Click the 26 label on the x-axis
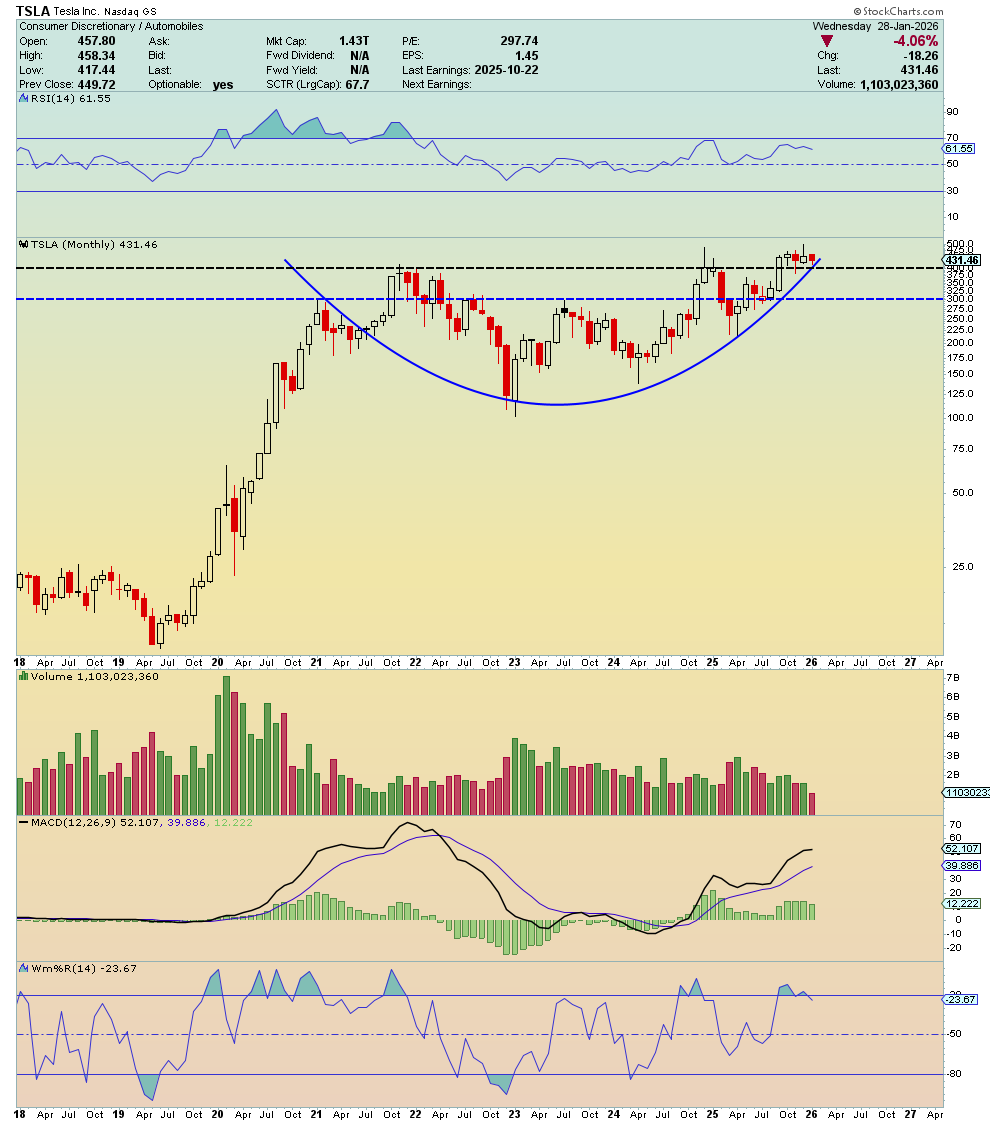 tap(812, 663)
